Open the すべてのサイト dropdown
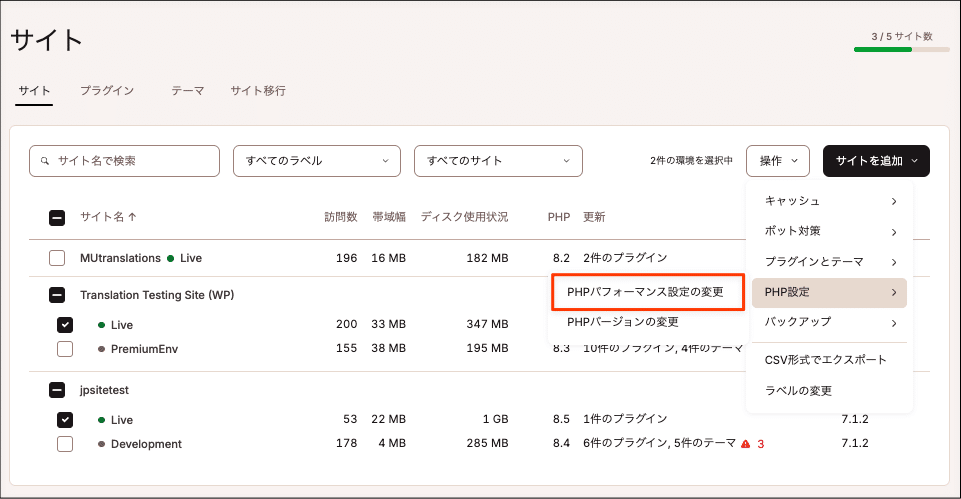The width and height of the screenshot is (961, 499). click(x=498, y=161)
